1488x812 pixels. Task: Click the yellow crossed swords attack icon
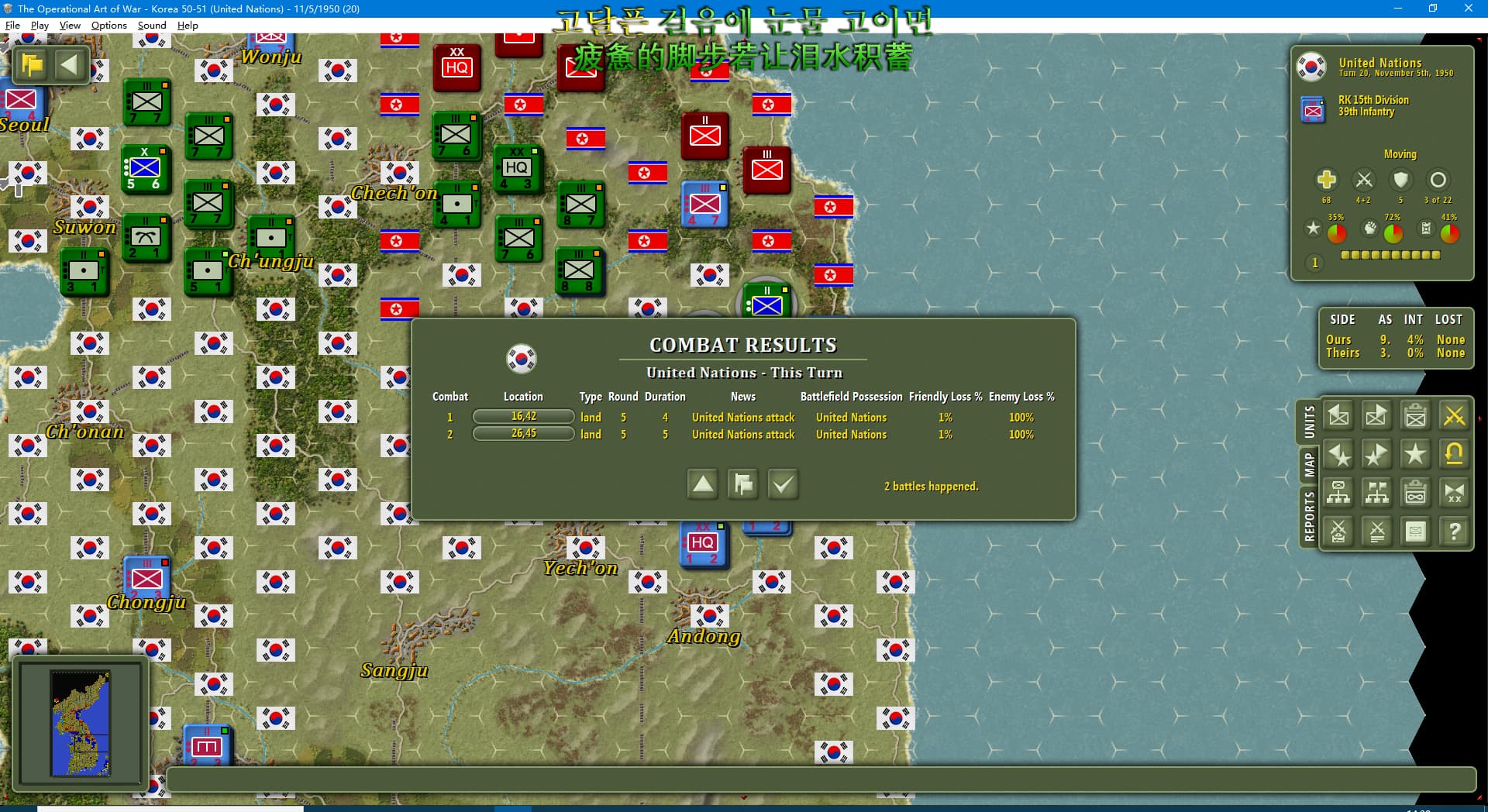click(1455, 416)
